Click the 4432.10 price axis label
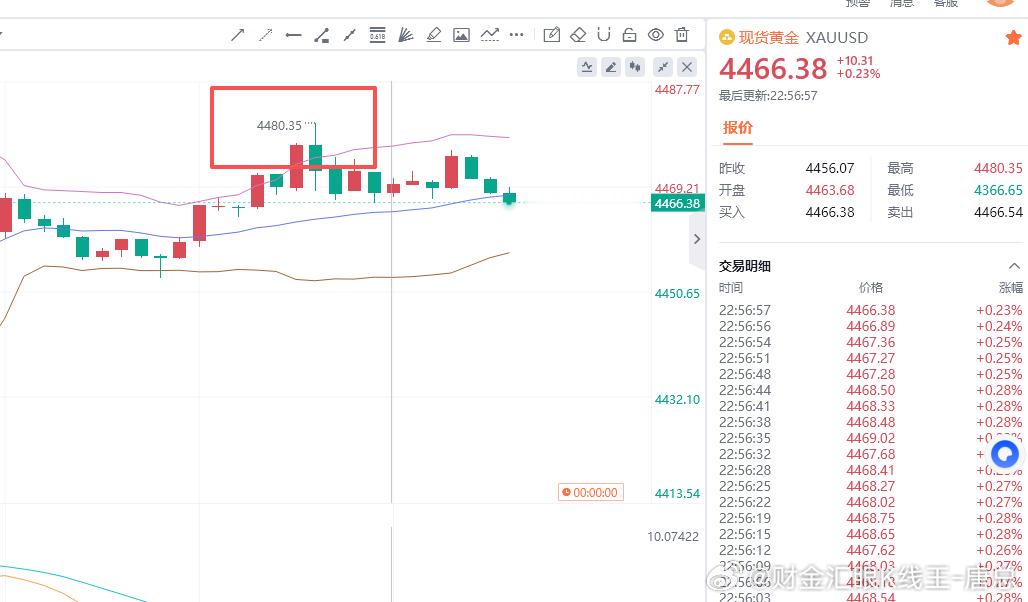This screenshot has width=1028, height=602. (677, 399)
